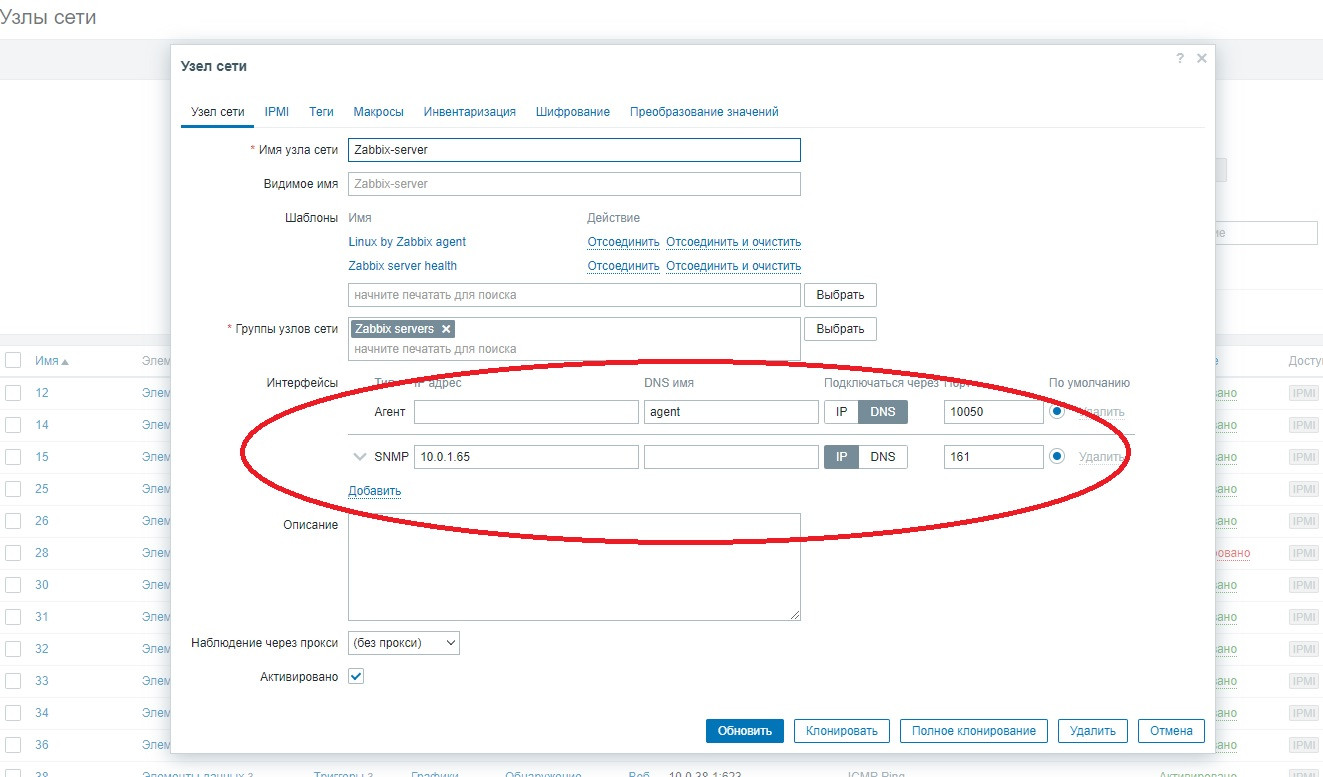Click Выбрать next to host groups
This screenshot has width=1323, height=777.
(840, 329)
